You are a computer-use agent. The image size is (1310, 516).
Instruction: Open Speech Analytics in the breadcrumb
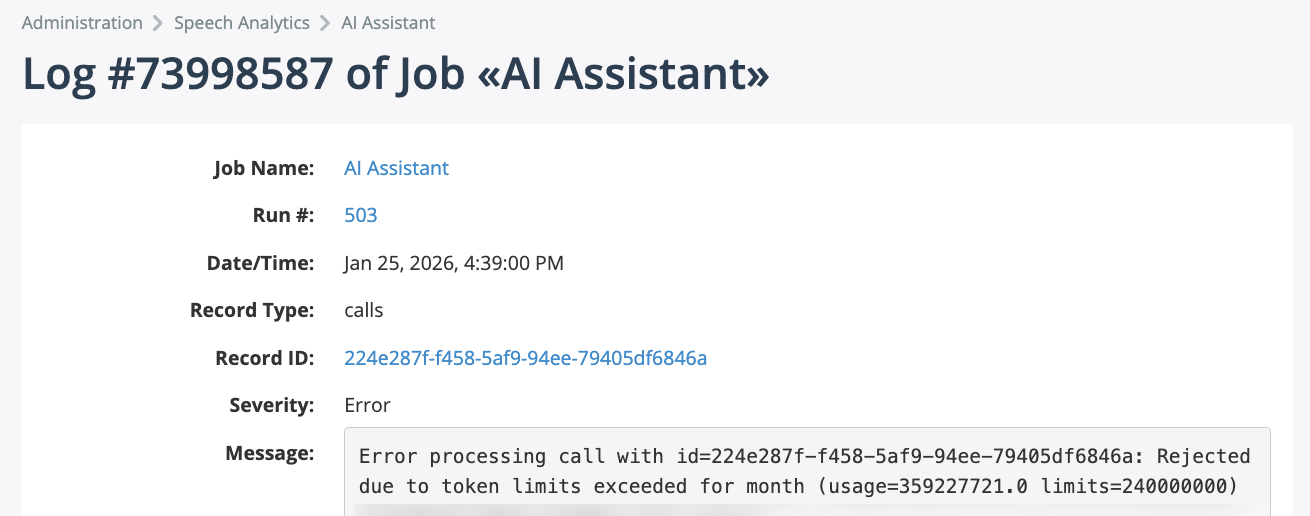click(241, 22)
